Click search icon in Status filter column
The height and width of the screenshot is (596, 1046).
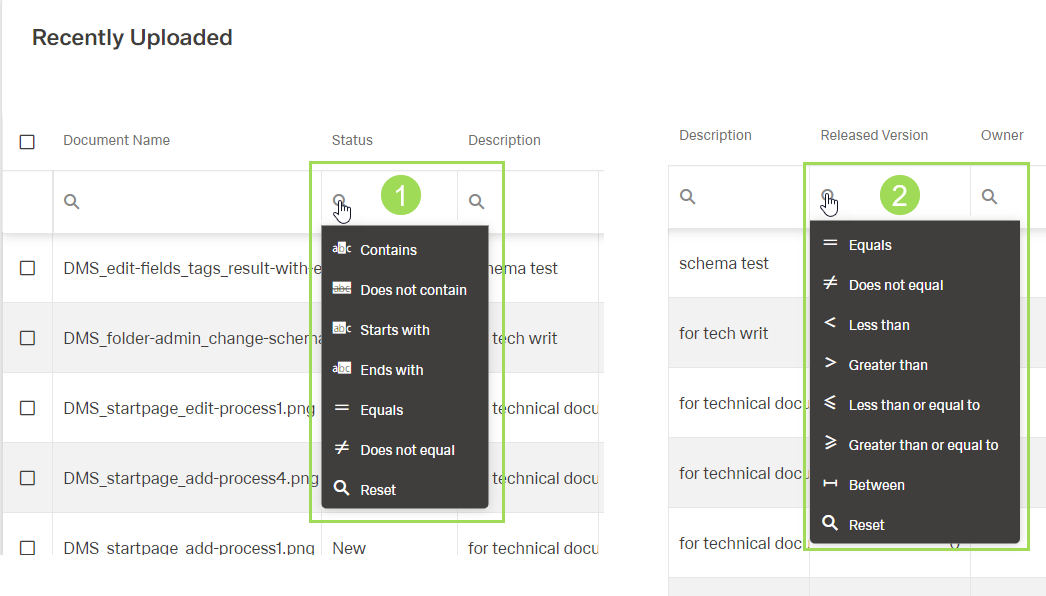point(339,201)
